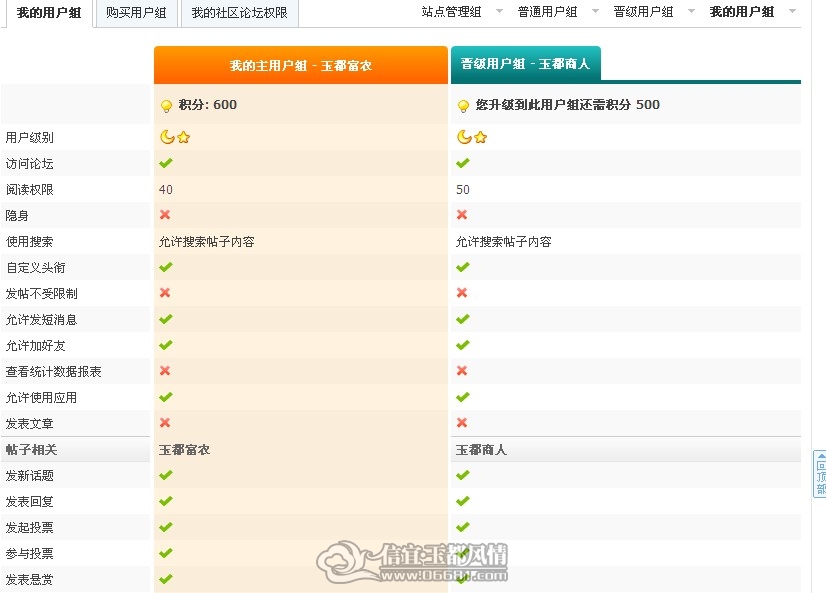Click the 阅读权限 value 50

463,190
